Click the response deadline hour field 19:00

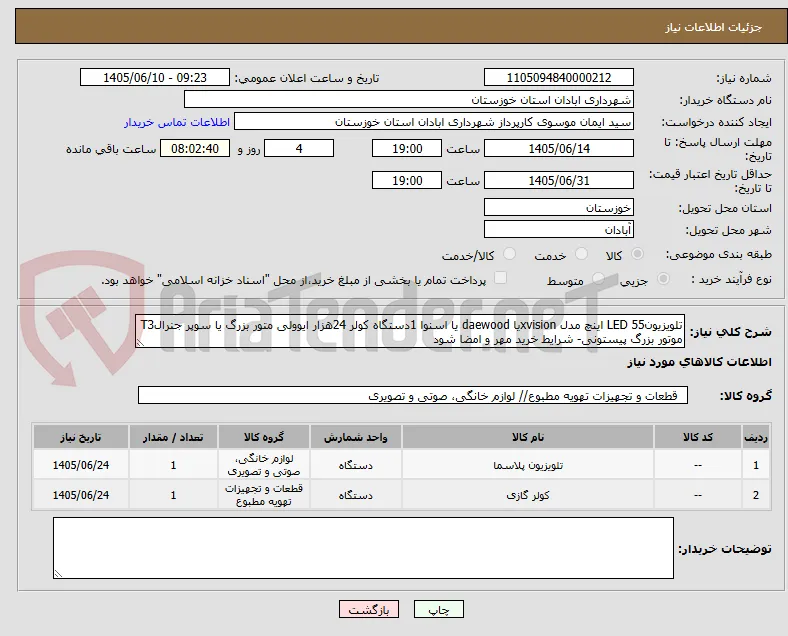point(407,148)
